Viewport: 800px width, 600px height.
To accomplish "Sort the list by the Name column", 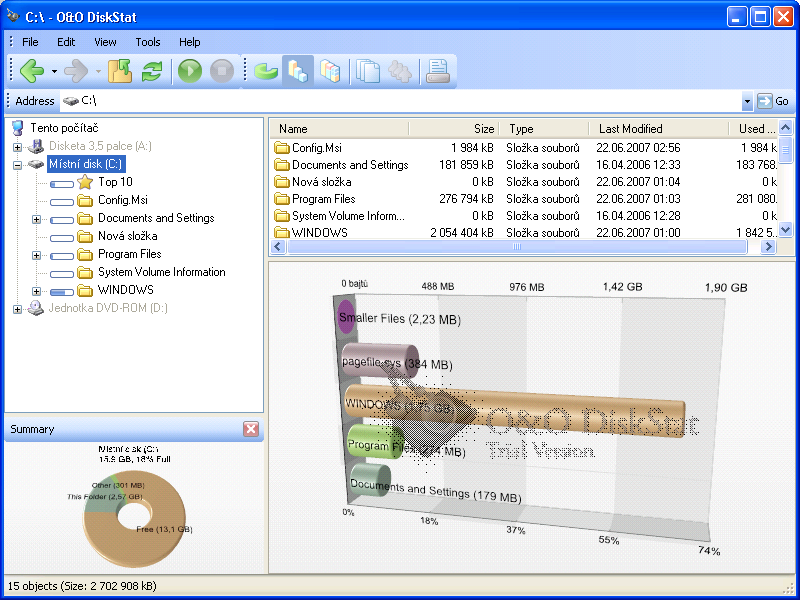I will tap(339, 129).
